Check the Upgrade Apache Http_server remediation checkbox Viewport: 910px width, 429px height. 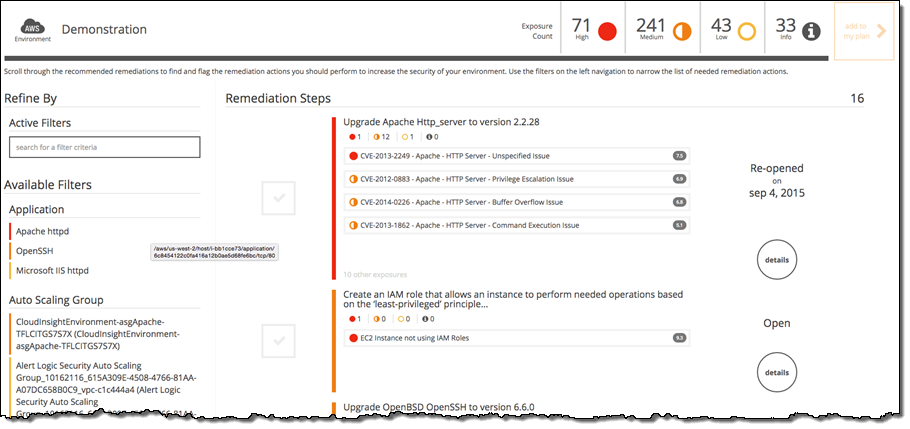tap(278, 198)
